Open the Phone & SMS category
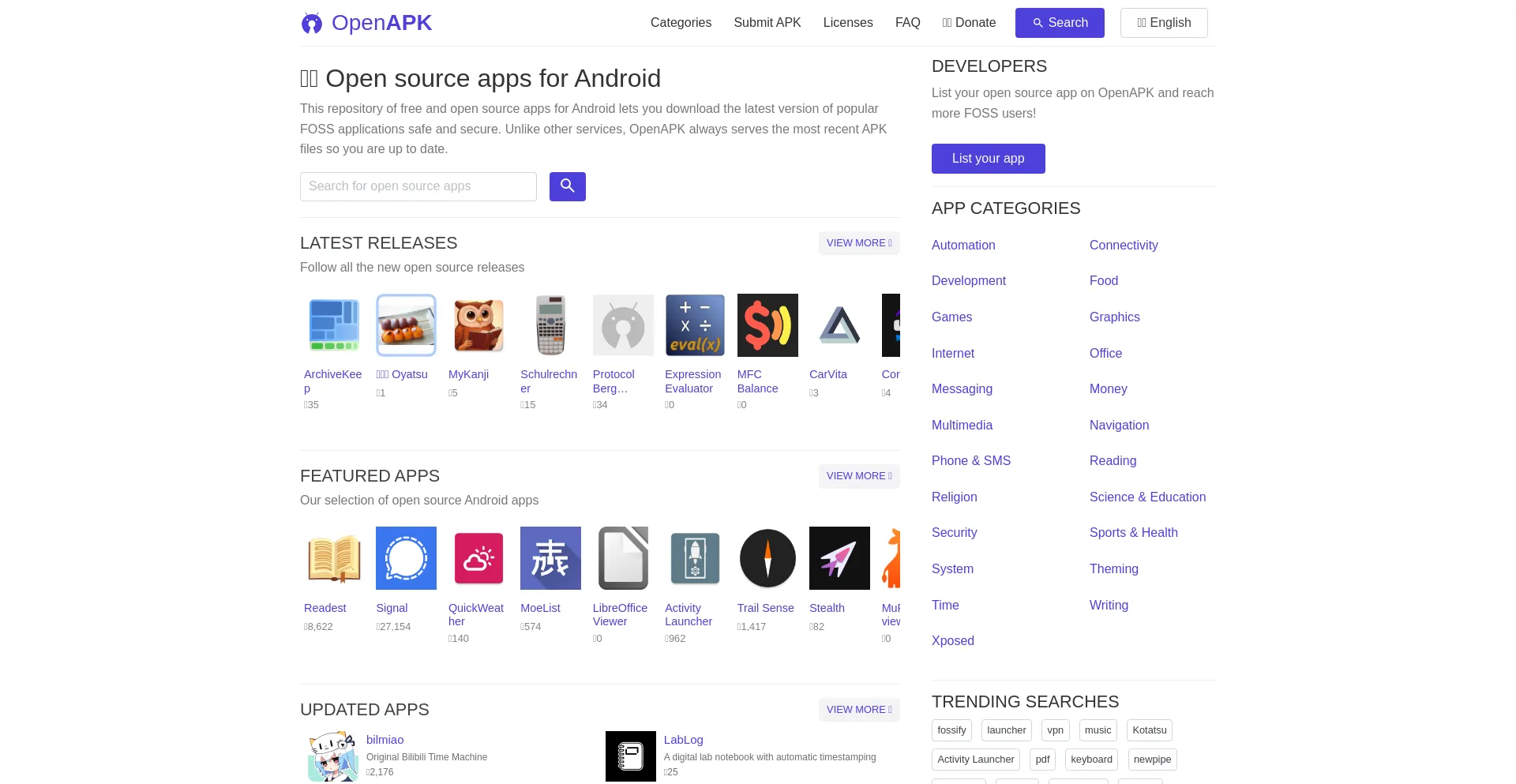This screenshot has width=1516, height=784. [971, 460]
